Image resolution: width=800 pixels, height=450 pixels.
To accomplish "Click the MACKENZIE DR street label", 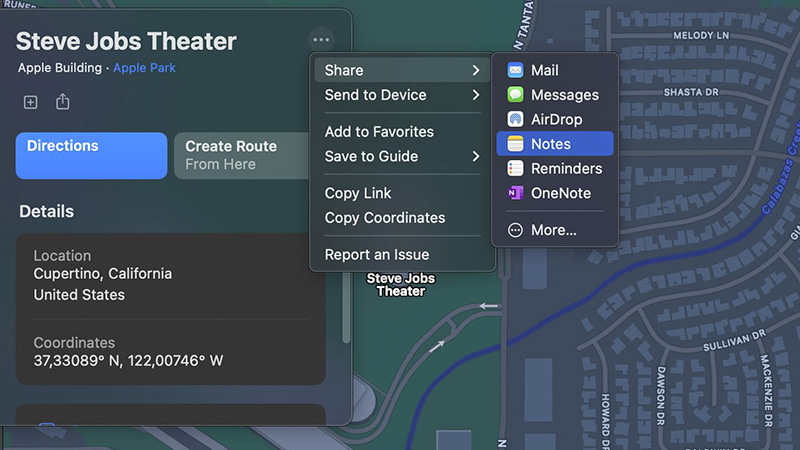I will pos(766,391).
